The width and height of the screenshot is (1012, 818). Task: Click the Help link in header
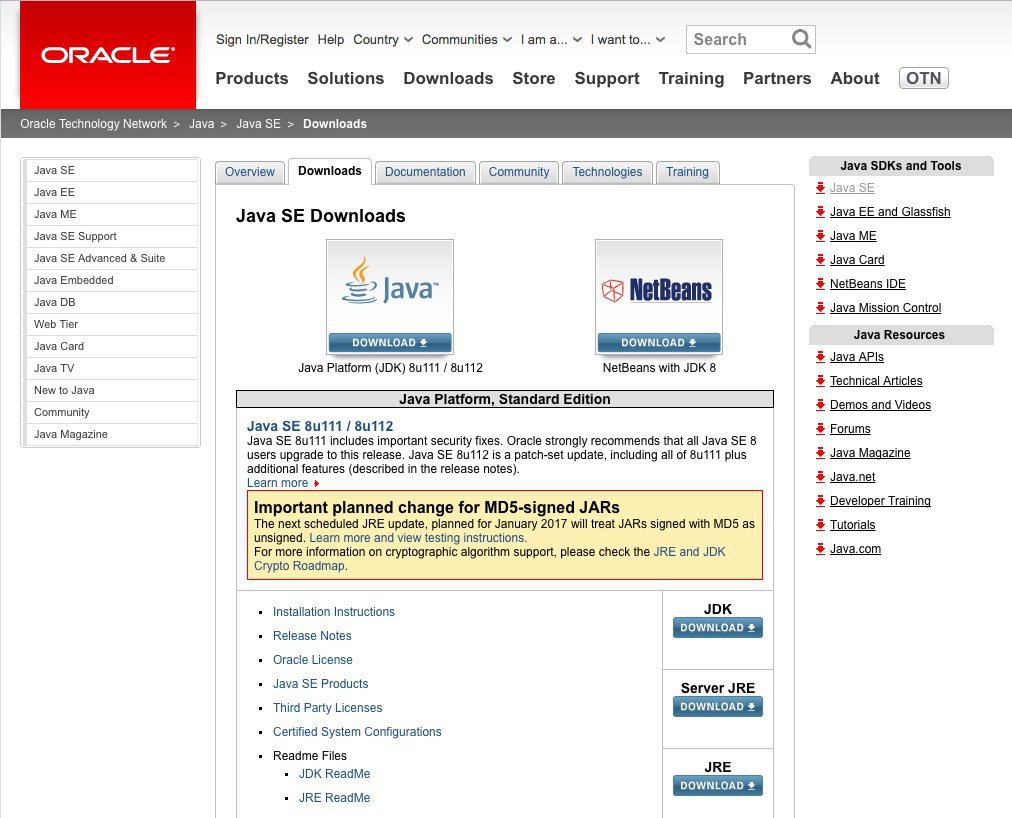[x=330, y=39]
